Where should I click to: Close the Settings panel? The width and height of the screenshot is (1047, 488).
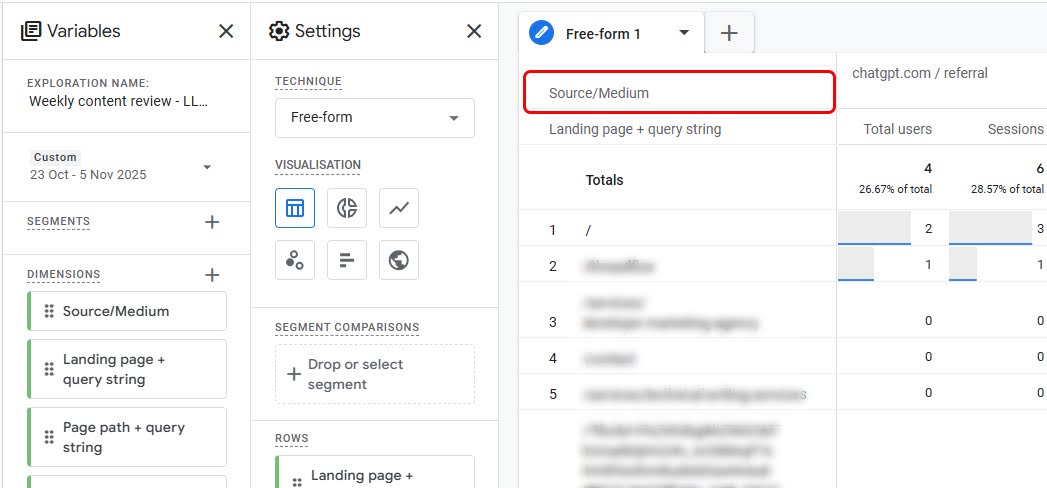pyautogui.click(x=474, y=31)
